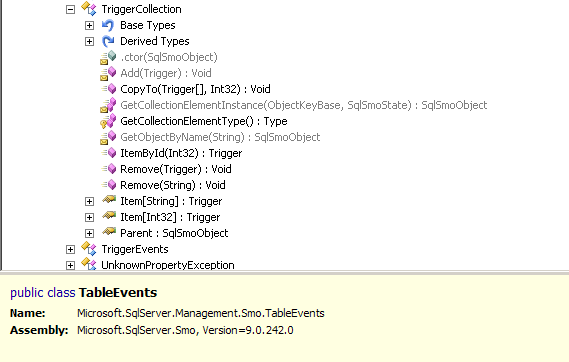Image resolution: width=569 pixels, height=362 pixels.
Task: Click the GetCollectionElementInstance method icon
Action: pos(108,105)
